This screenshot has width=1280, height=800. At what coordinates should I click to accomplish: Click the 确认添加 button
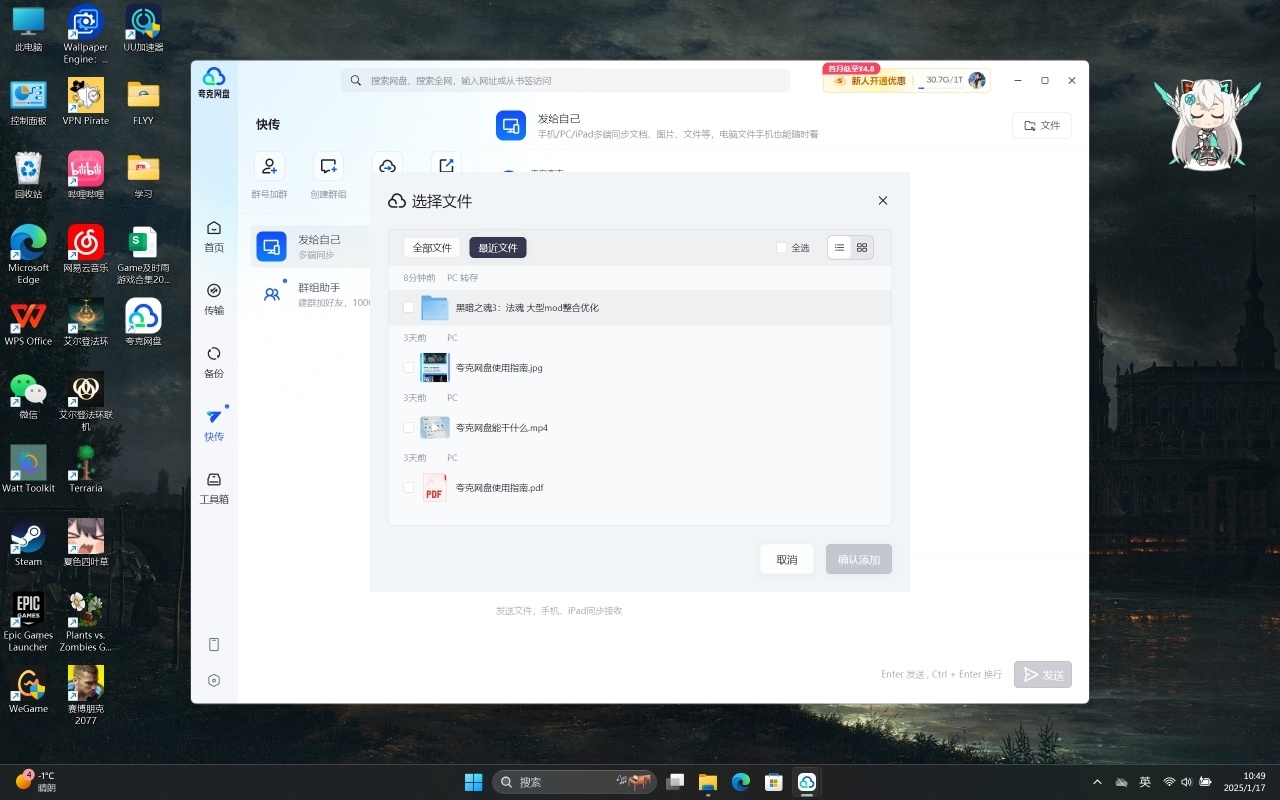click(859, 559)
